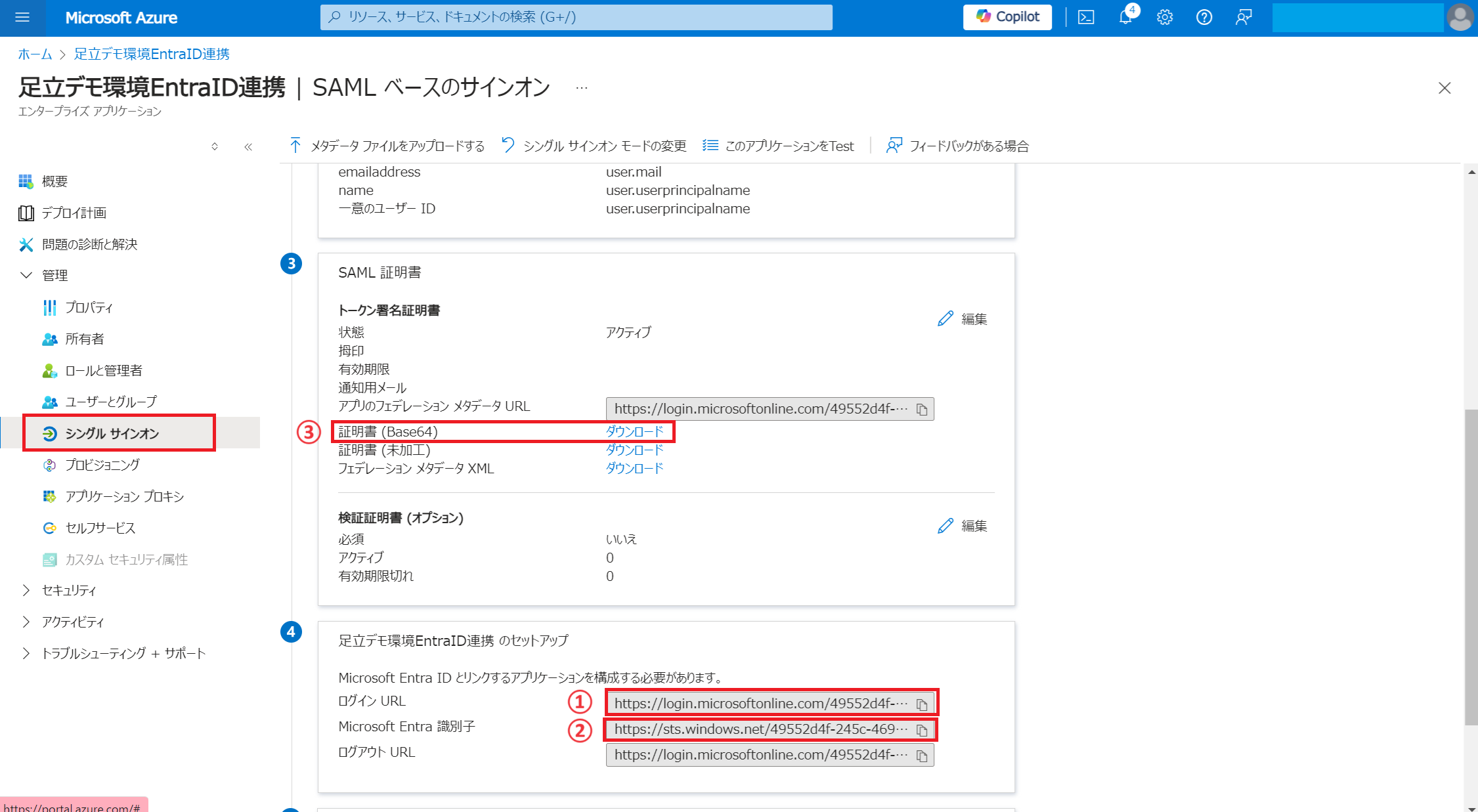
Task: Copy the federation metadata URL
Action: (x=922, y=409)
